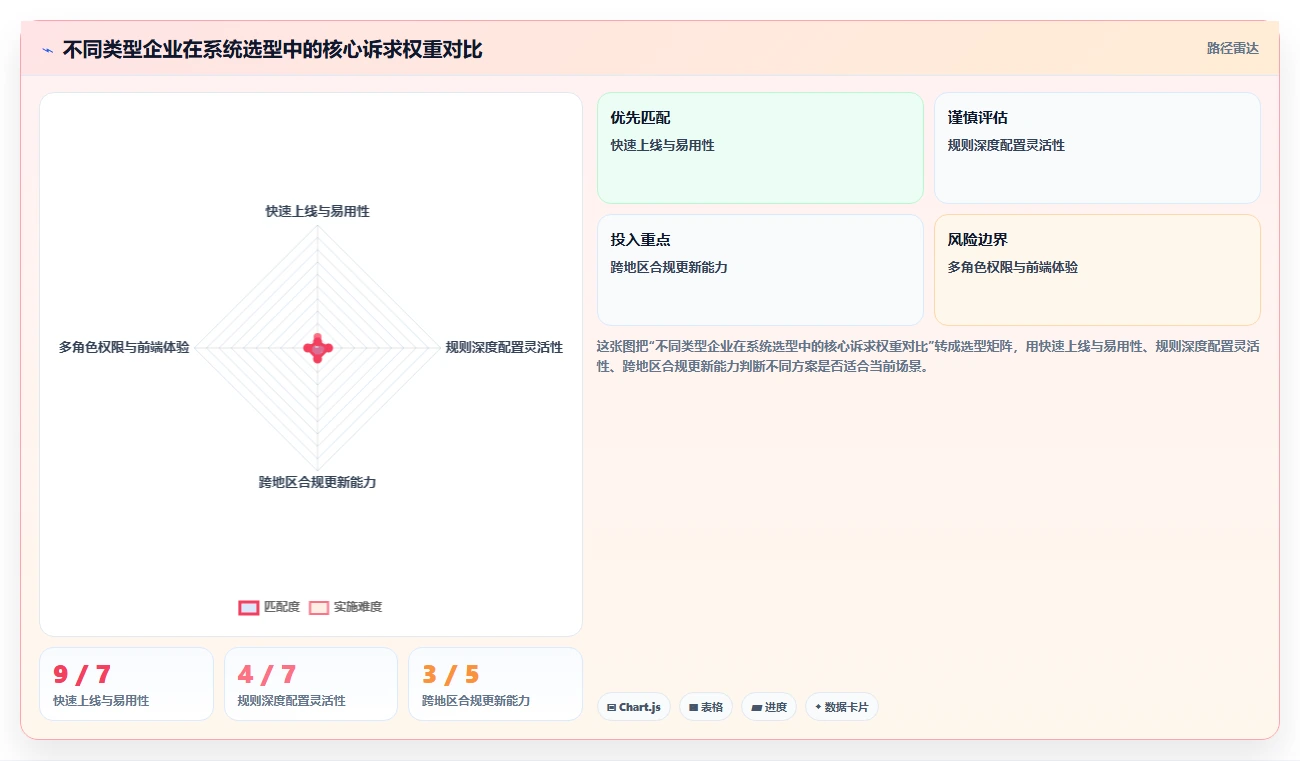The width and height of the screenshot is (1300, 761).
Task: Open the 风险边界 card
Action: (x=1097, y=270)
